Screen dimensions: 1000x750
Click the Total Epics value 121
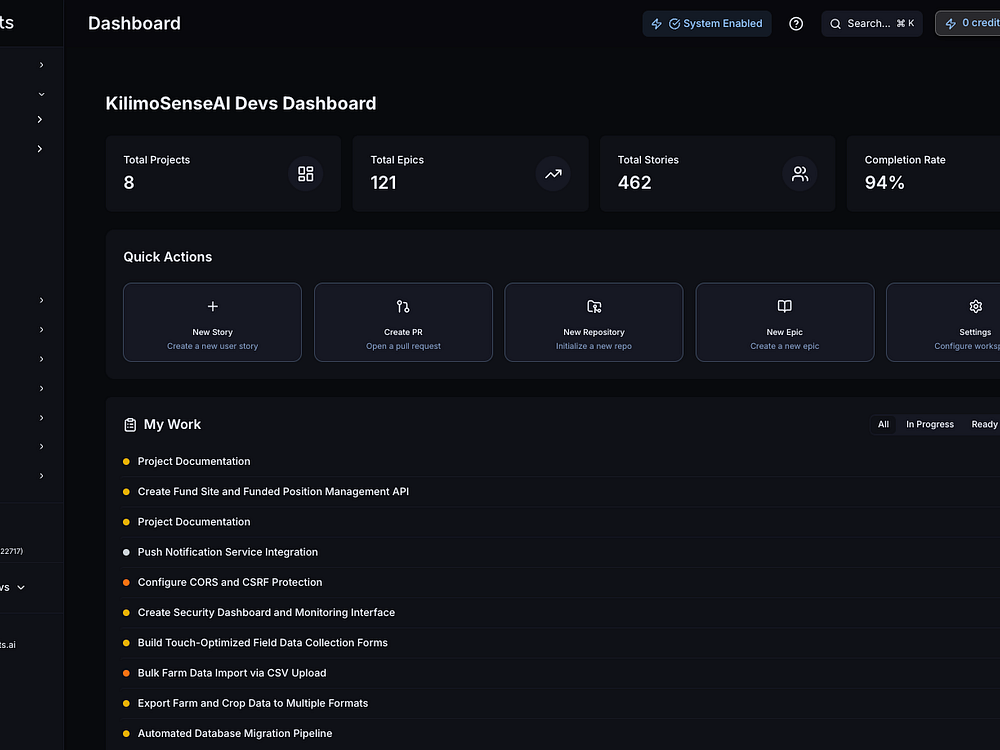(x=383, y=183)
